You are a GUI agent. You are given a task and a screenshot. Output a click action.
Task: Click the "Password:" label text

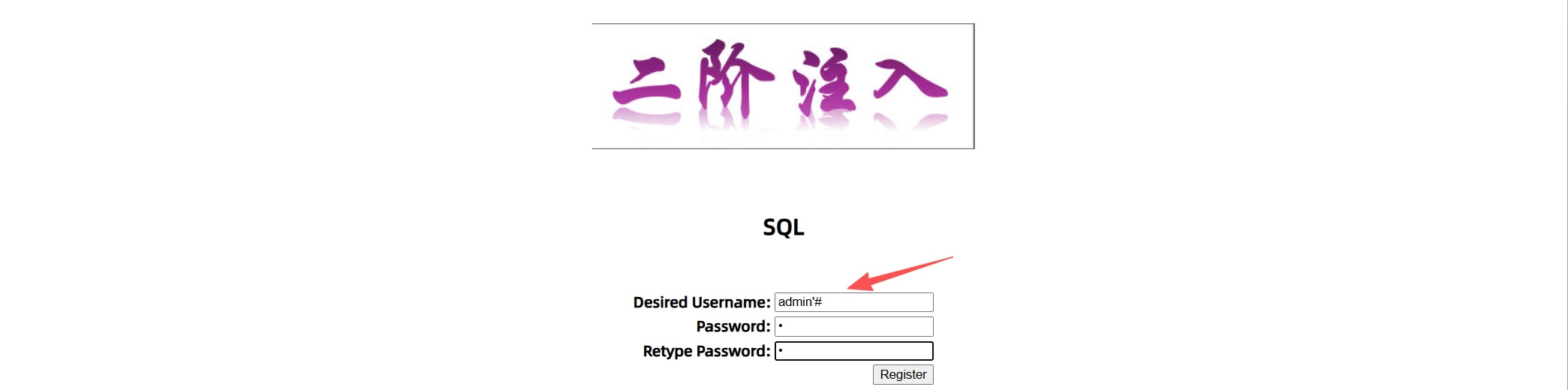click(x=733, y=326)
